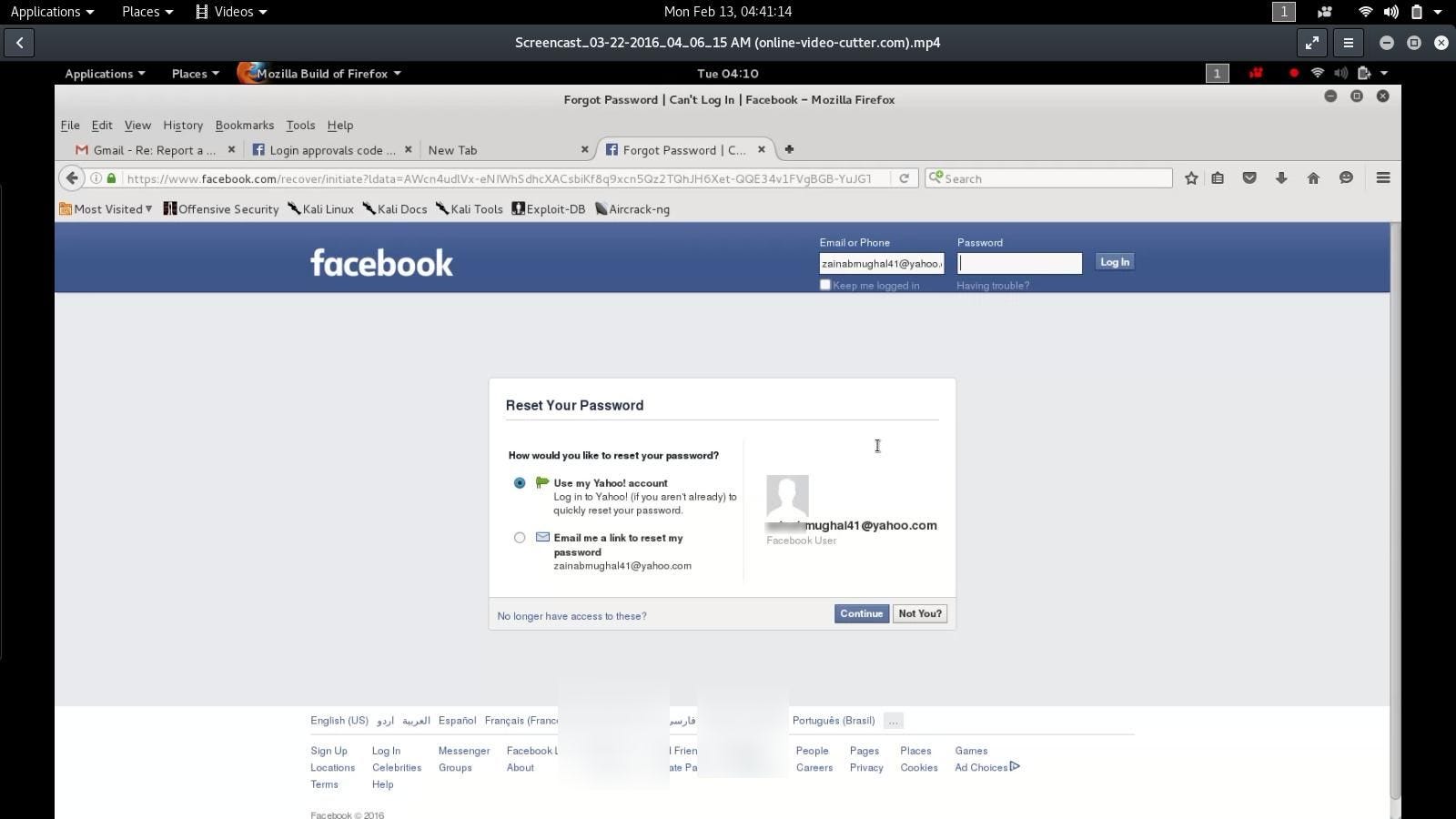Image resolution: width=1456 pixels, height=819 pixels.
Task: Expand the Most Visited bookmarks folder
Action: pyautogui.click(x=106, y=209)
